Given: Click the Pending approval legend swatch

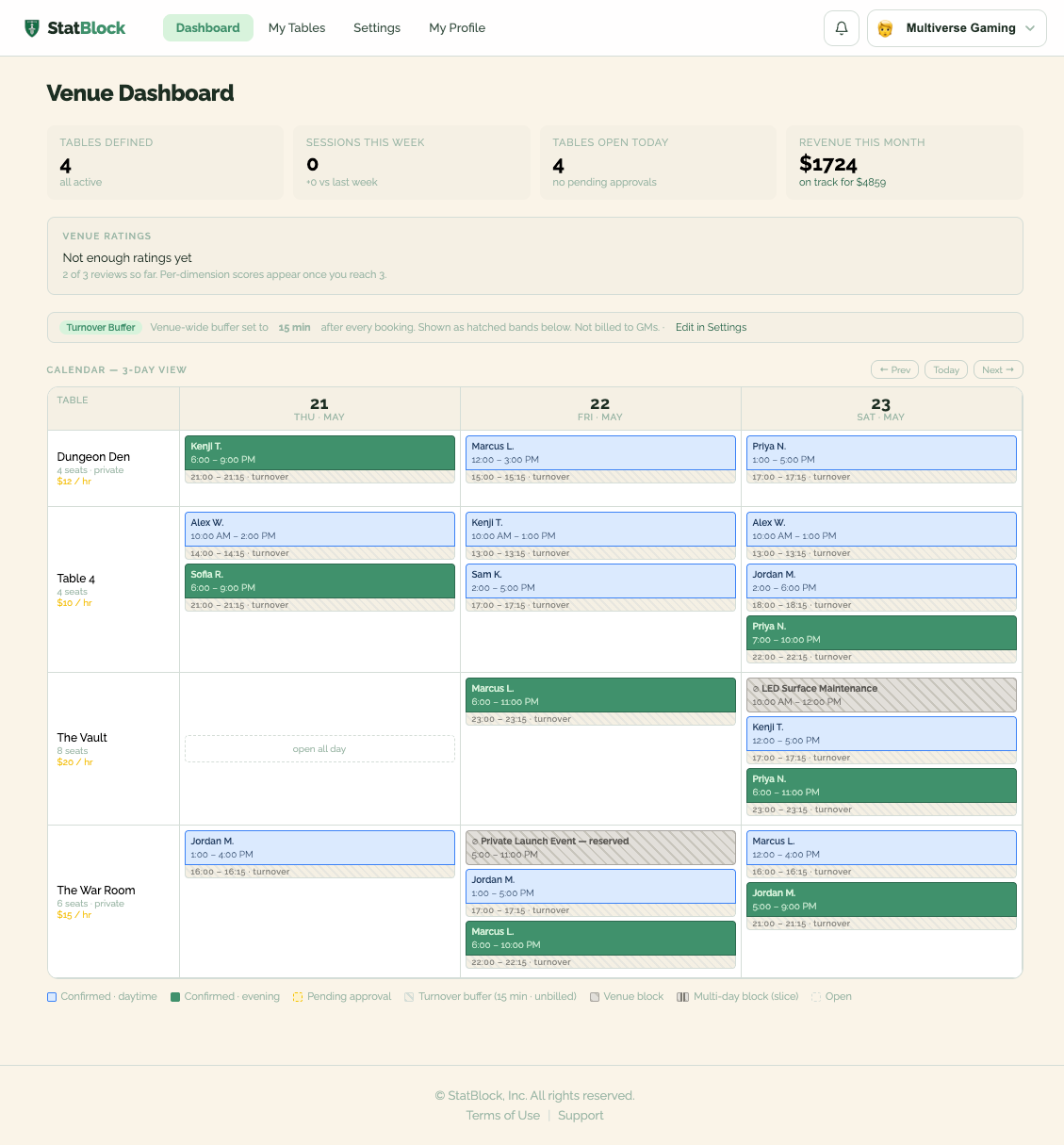Looking at the screenshot, I should pos(298,996).
